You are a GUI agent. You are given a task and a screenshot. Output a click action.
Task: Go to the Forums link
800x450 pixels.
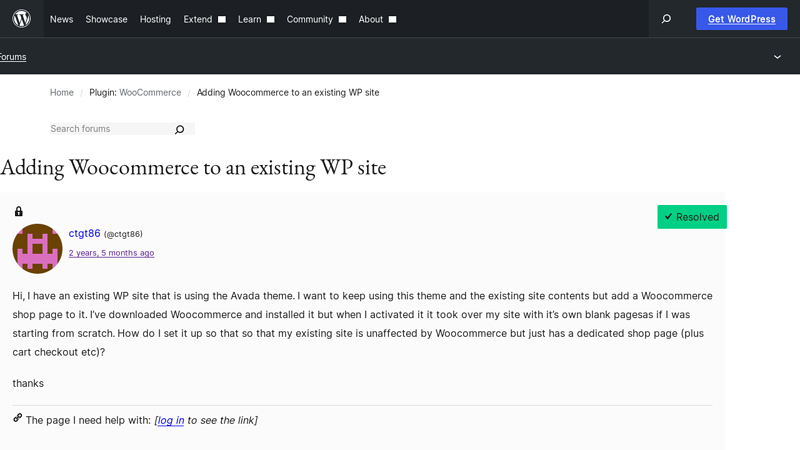click(13, 57)
